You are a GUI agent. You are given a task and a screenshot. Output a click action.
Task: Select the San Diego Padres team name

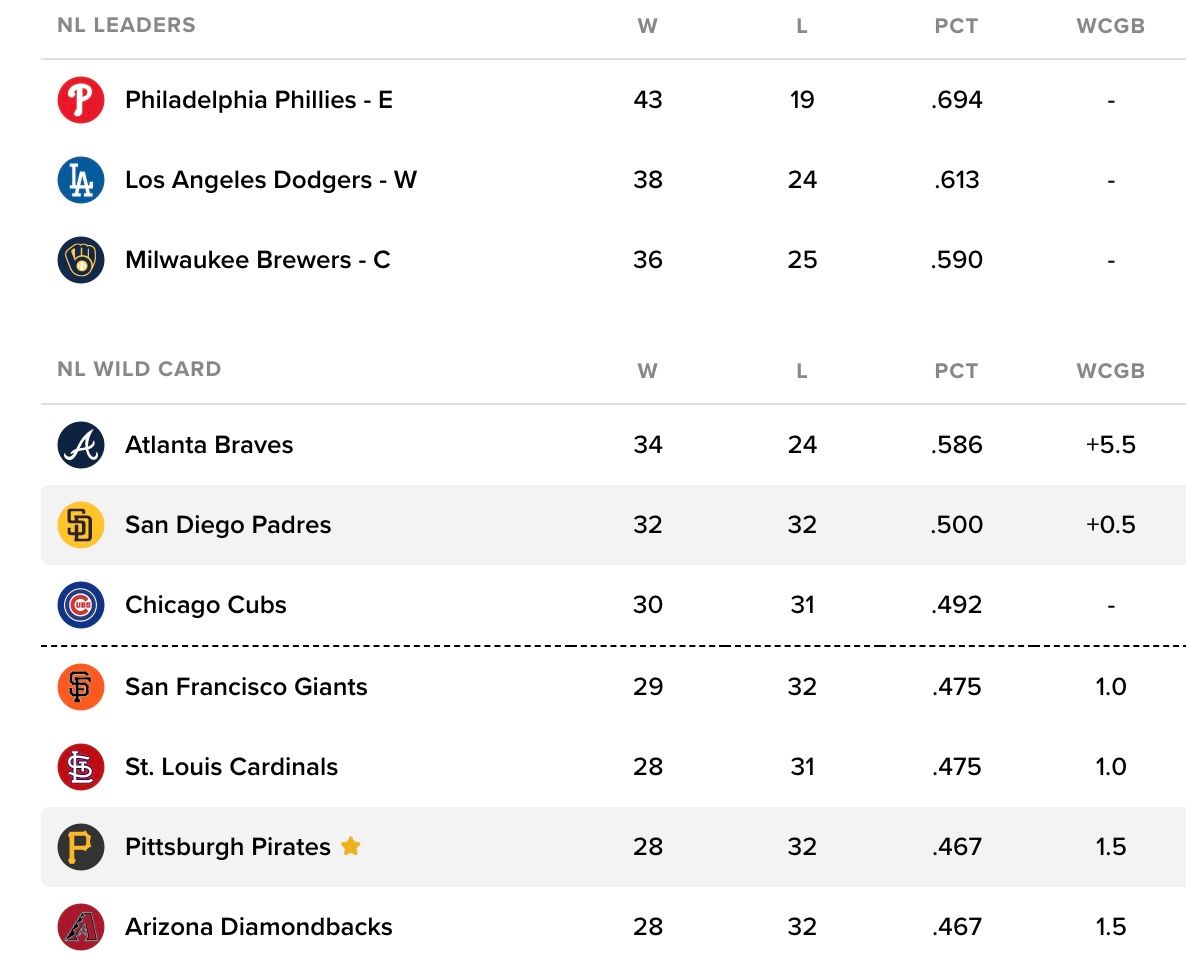[228, 525]
